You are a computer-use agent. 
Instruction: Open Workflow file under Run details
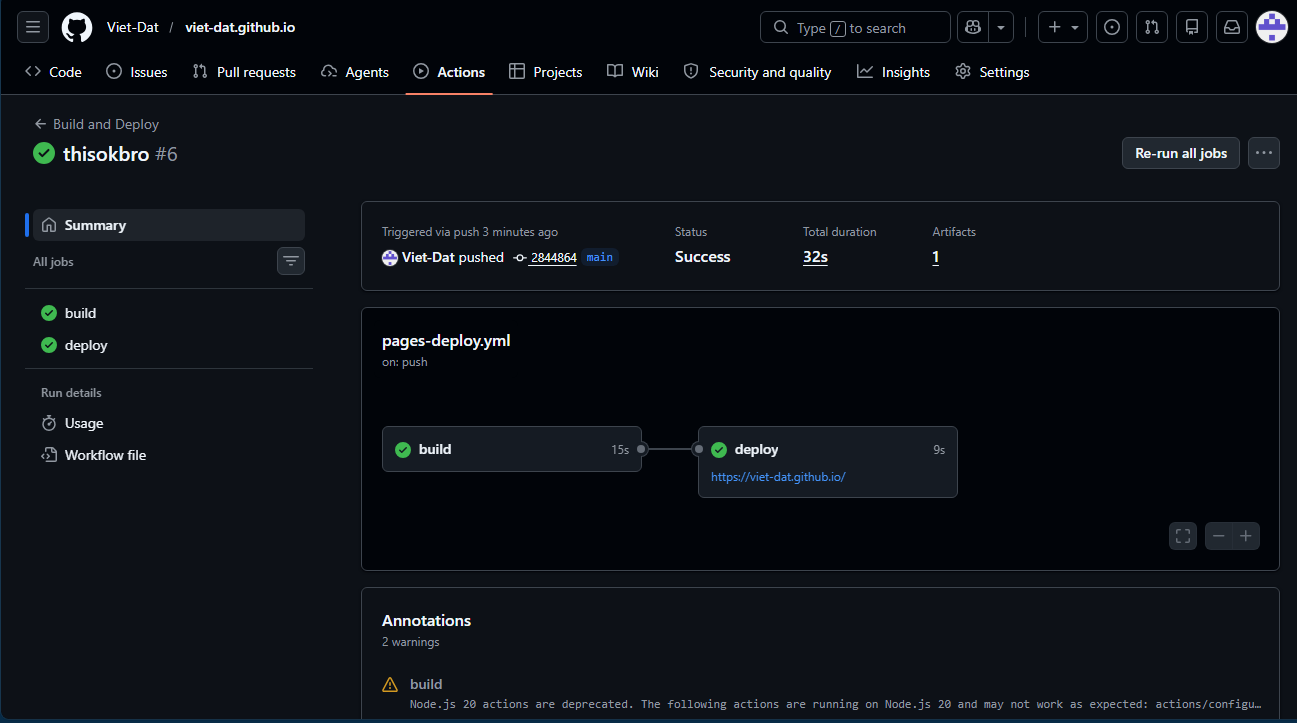(169, 455)
